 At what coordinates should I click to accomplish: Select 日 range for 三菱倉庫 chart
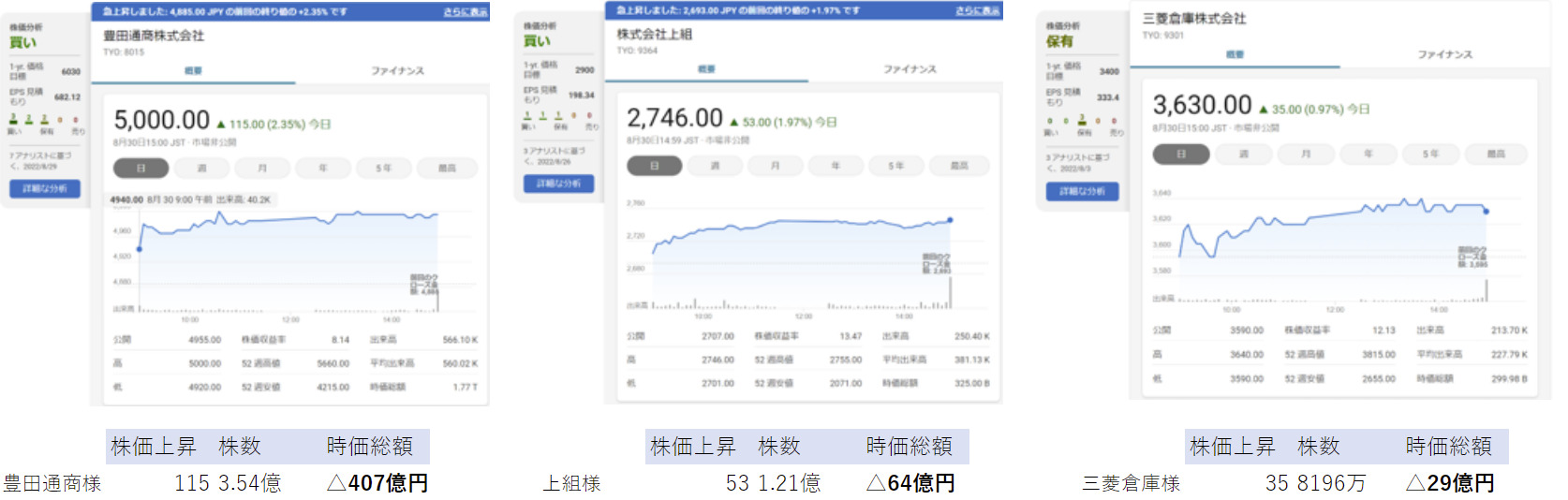coord(1180,154)
